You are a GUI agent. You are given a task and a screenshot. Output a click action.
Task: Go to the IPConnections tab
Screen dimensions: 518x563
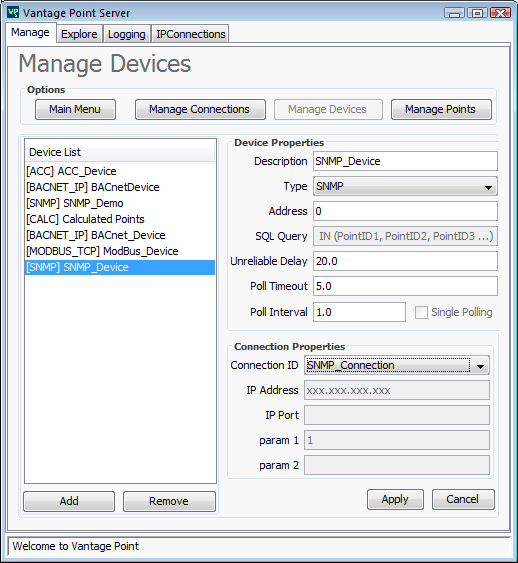pos(191,34)
